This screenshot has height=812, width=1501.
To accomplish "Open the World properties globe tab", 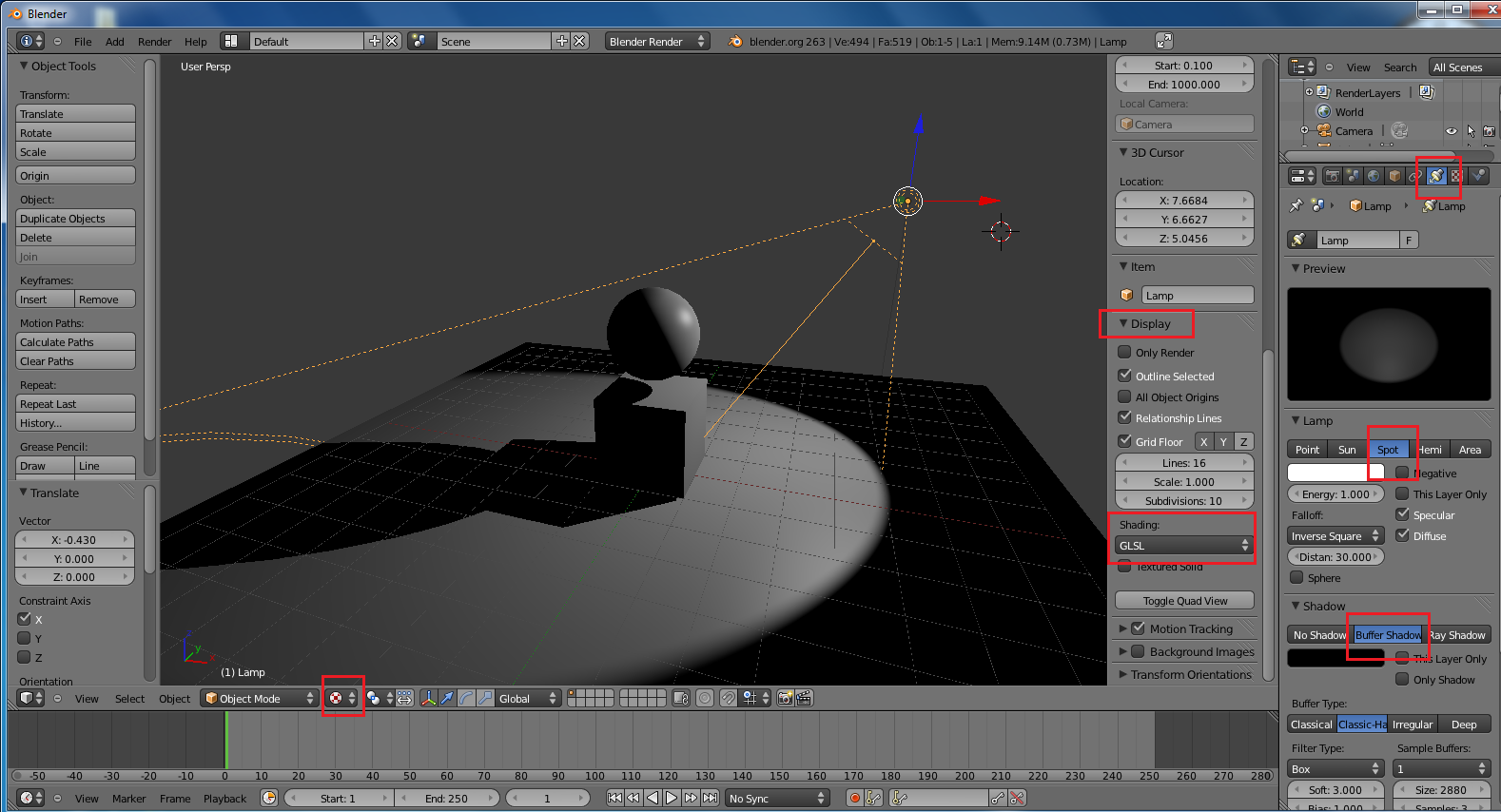I will 1374,176.
